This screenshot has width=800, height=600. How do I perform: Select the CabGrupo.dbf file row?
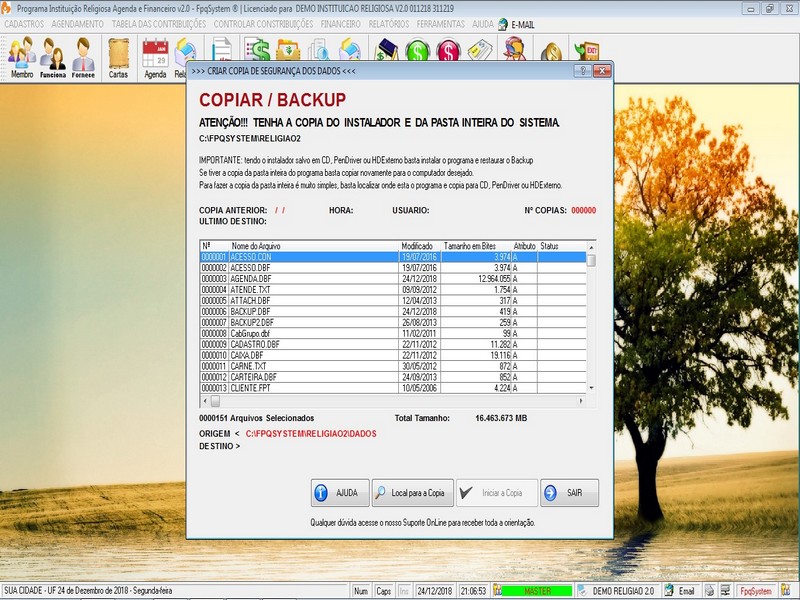393,334
